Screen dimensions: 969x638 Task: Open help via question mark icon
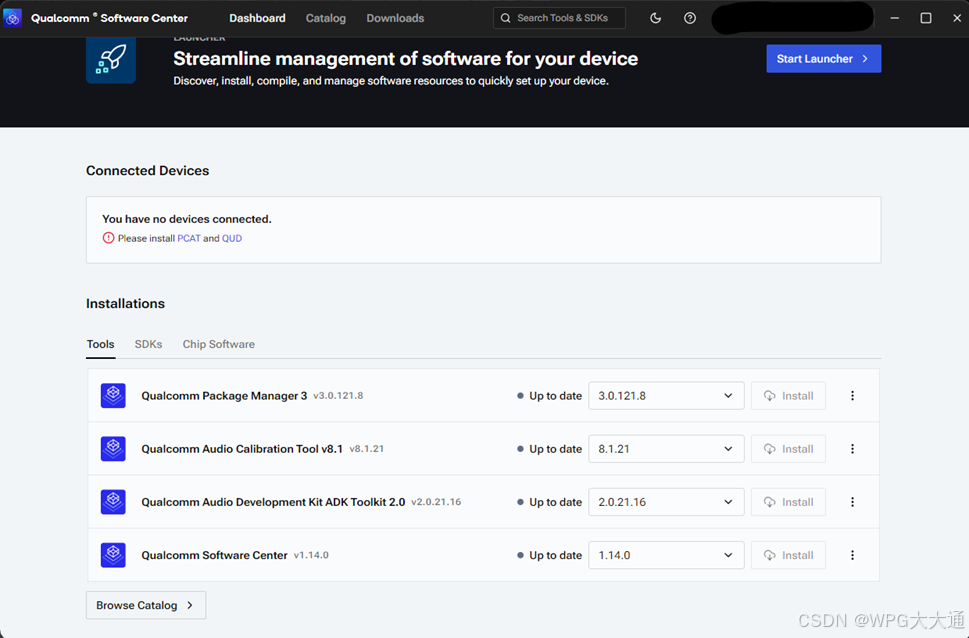click(690, 18)
